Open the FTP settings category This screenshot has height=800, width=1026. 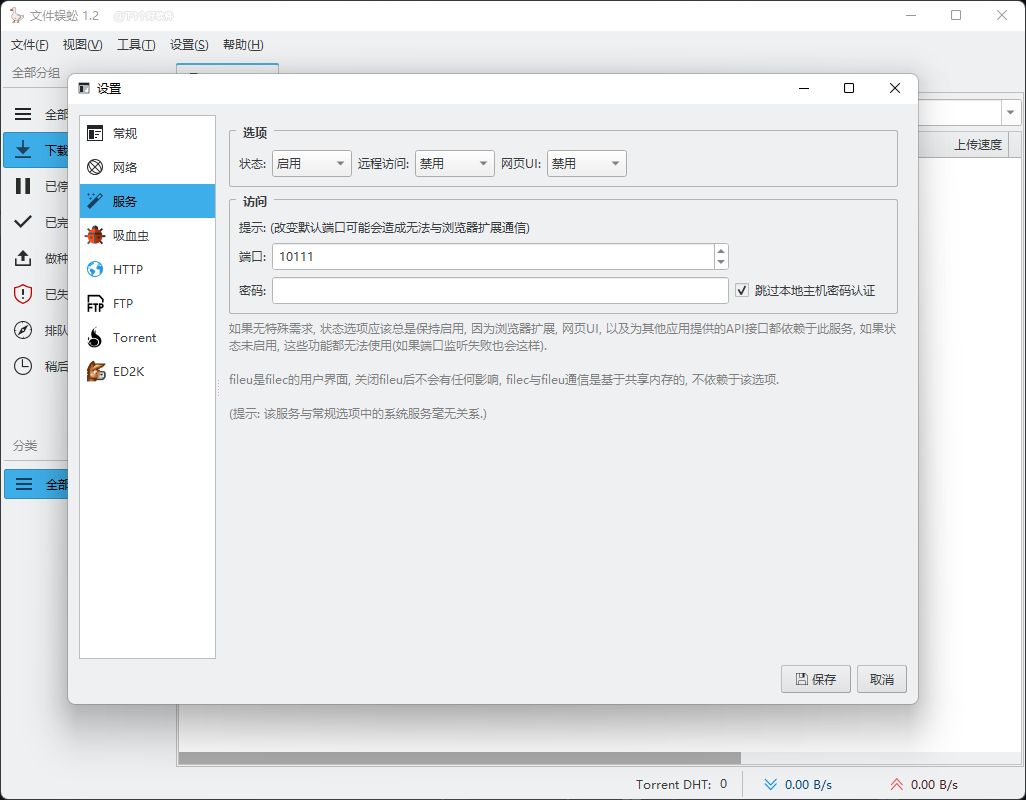(147, 304)
